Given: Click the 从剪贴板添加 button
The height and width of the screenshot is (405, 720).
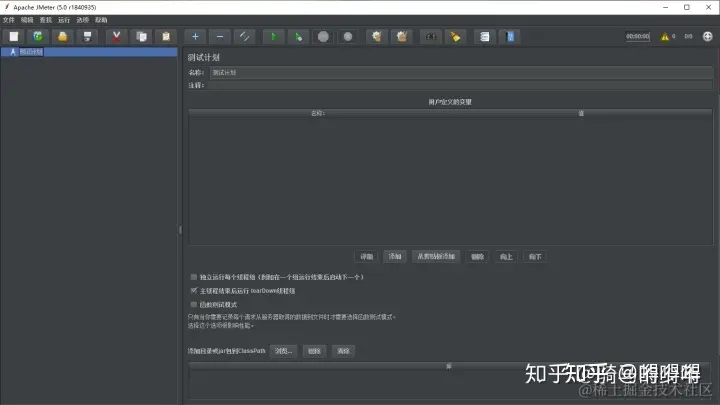Looking at the screenshot, I should click(436, 257).
